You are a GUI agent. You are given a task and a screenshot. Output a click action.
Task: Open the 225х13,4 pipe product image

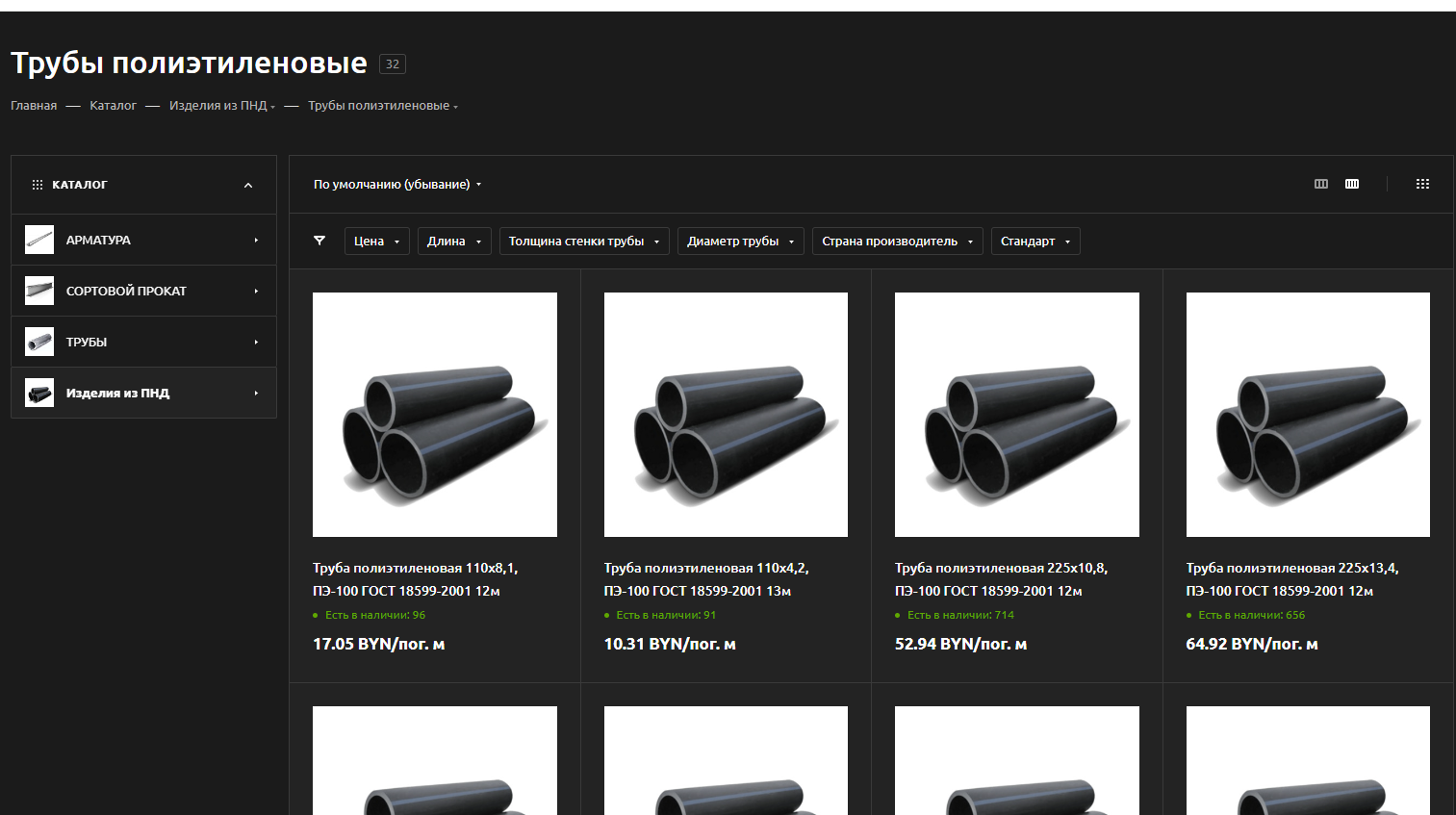click(1308, 415)
